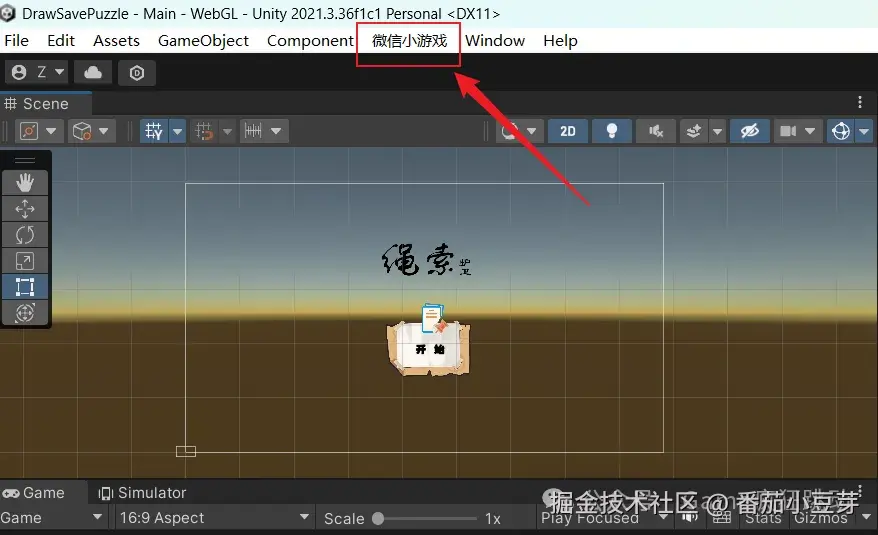Open the File menu

[x=16, y=41]
